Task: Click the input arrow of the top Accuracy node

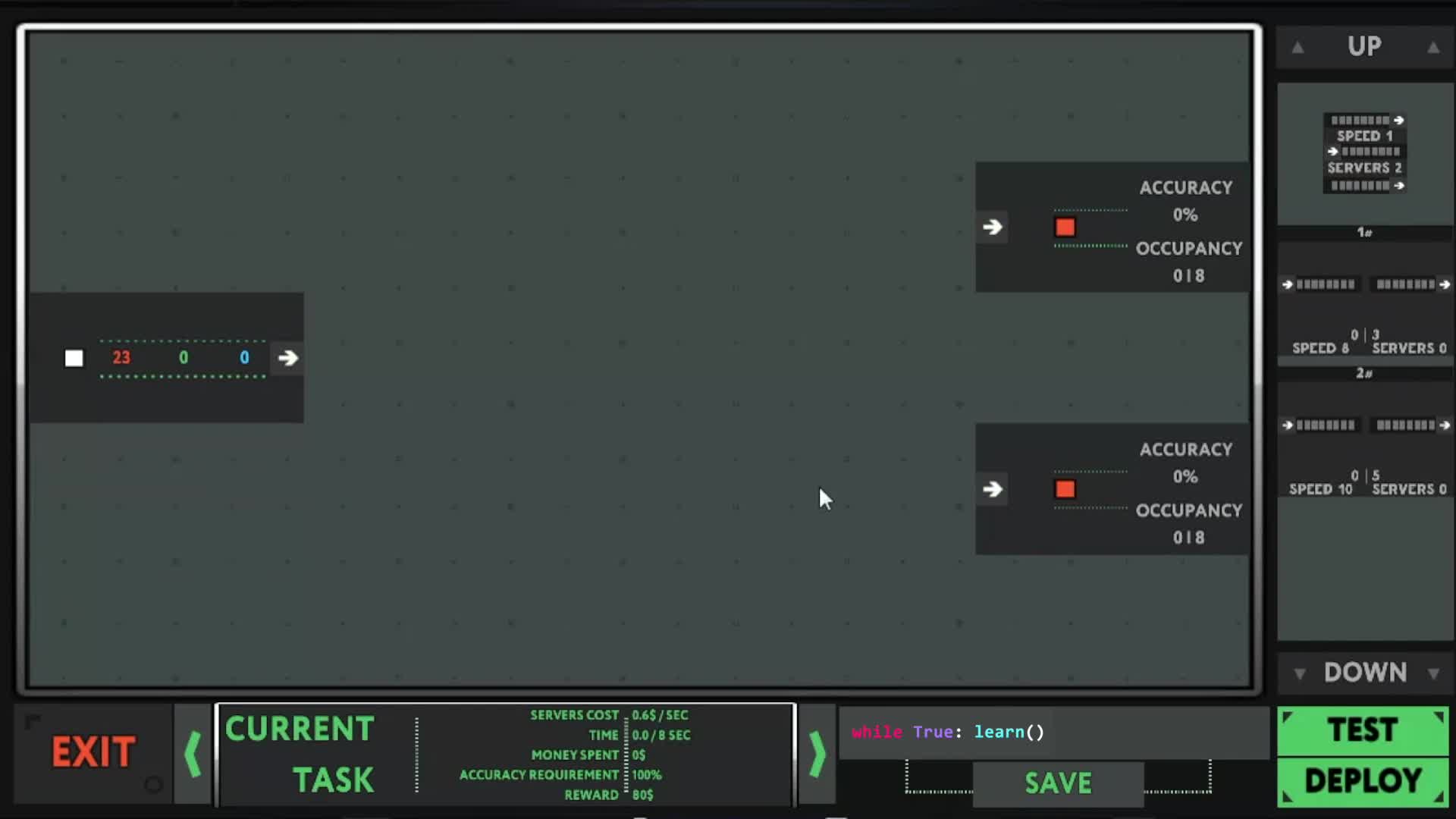Action: click(993, 226)
